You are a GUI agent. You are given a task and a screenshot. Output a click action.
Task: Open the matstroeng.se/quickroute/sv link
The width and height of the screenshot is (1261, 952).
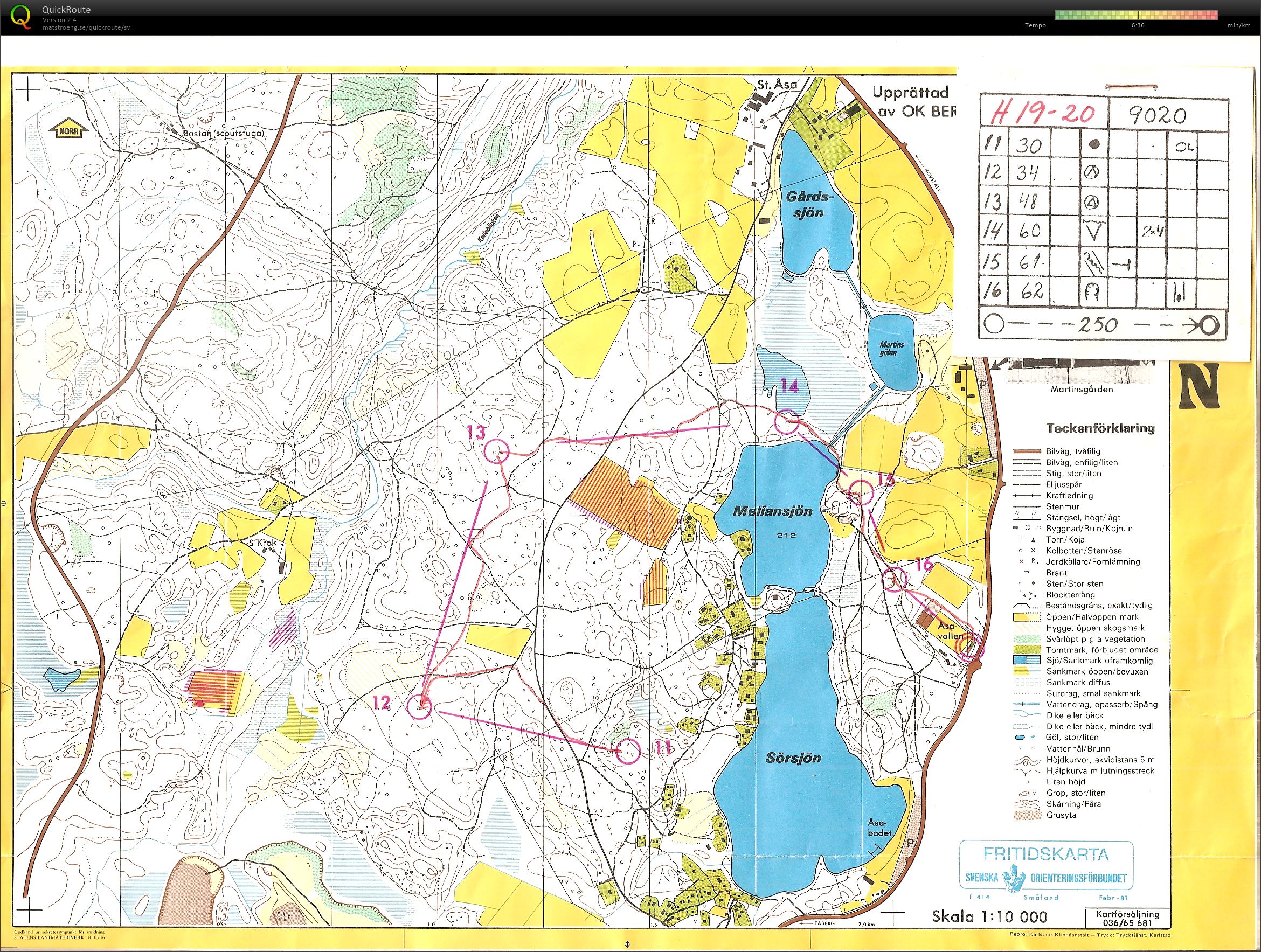click(86, 27)
